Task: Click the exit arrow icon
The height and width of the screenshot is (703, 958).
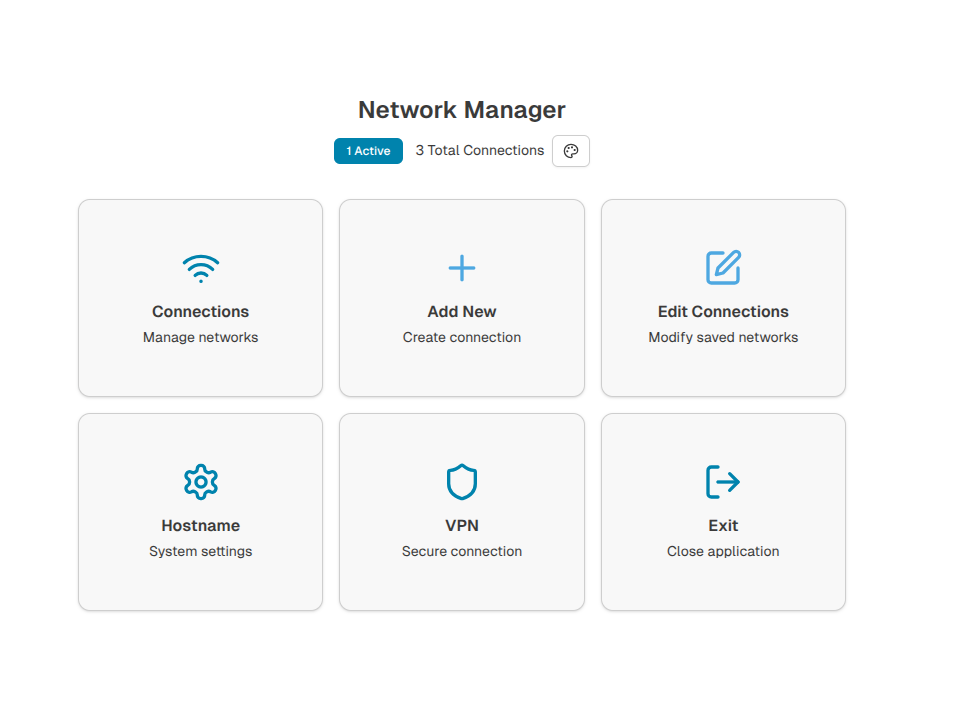Action: tap(723, 482)
